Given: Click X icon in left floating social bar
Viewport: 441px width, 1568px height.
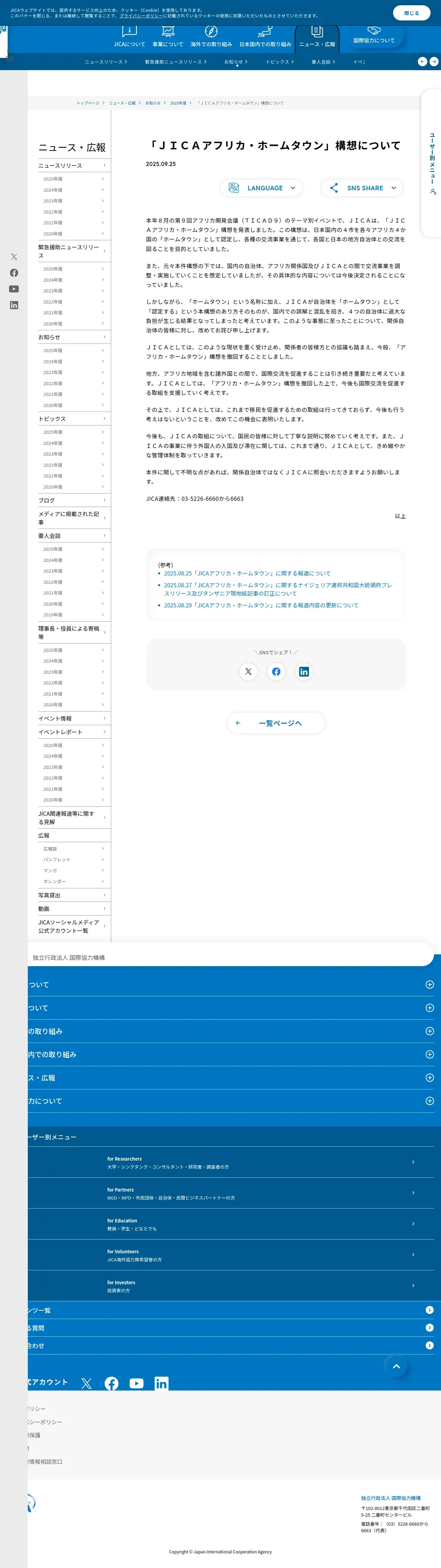Looking at the screenshot, I should point(14,257).
